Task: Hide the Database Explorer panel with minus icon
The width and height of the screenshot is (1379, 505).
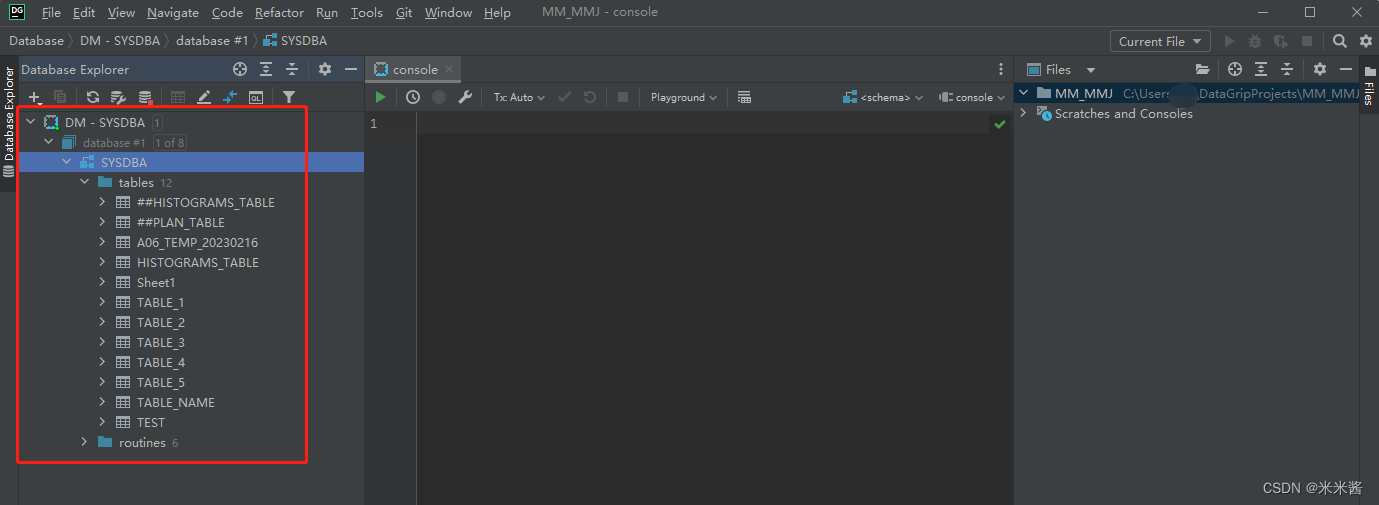Action: [351, 69]
